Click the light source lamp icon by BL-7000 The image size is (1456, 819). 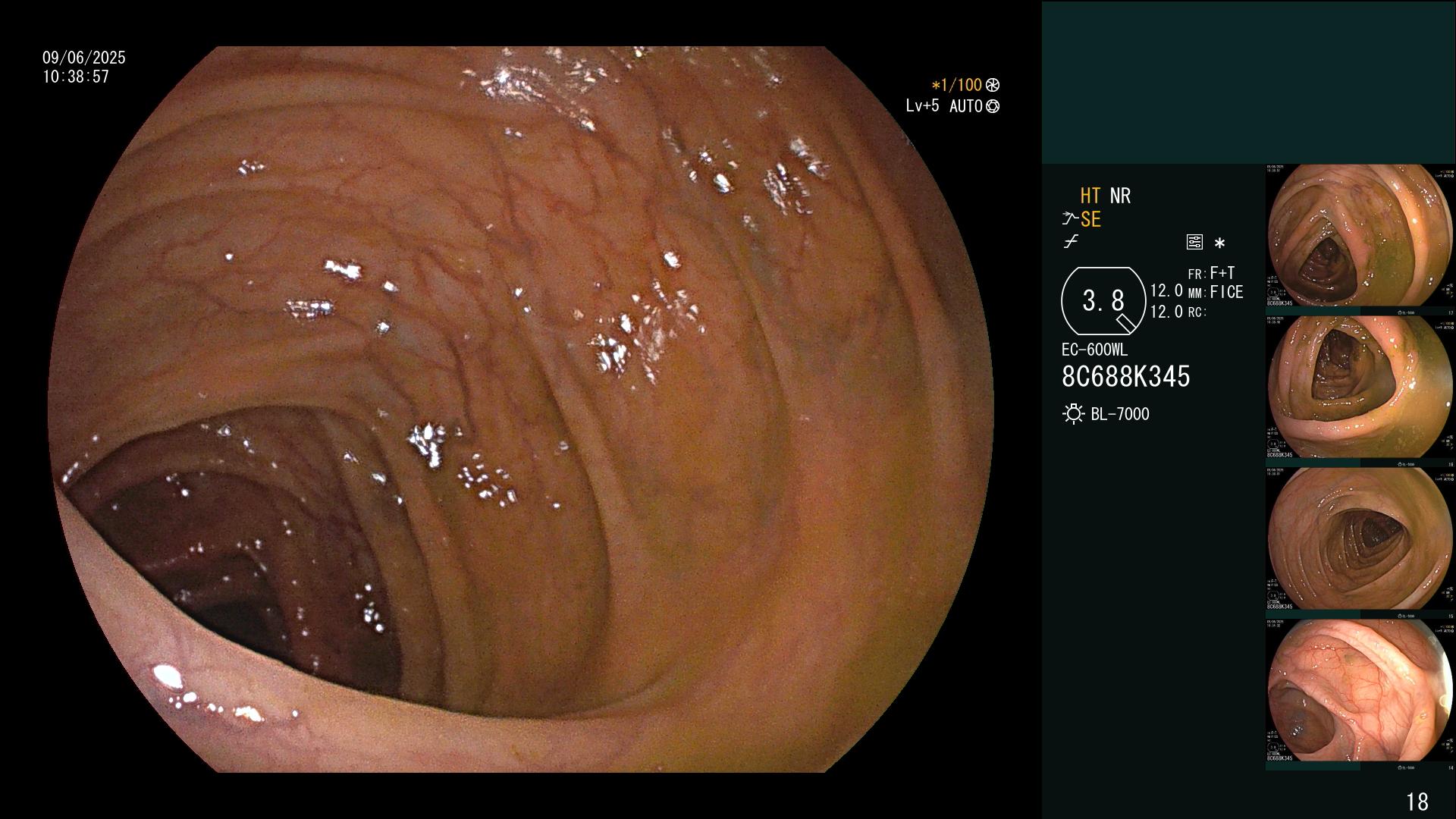pos(1073,414)
